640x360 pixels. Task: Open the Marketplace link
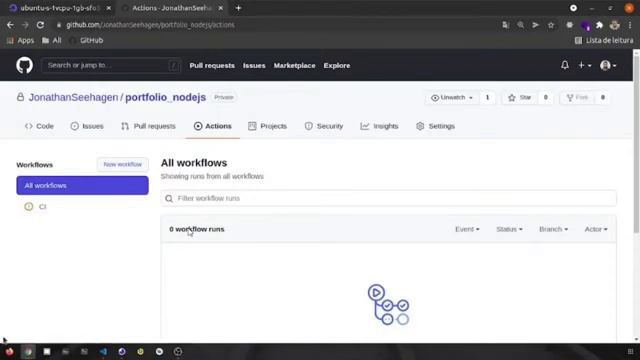[x=294, y=65]
